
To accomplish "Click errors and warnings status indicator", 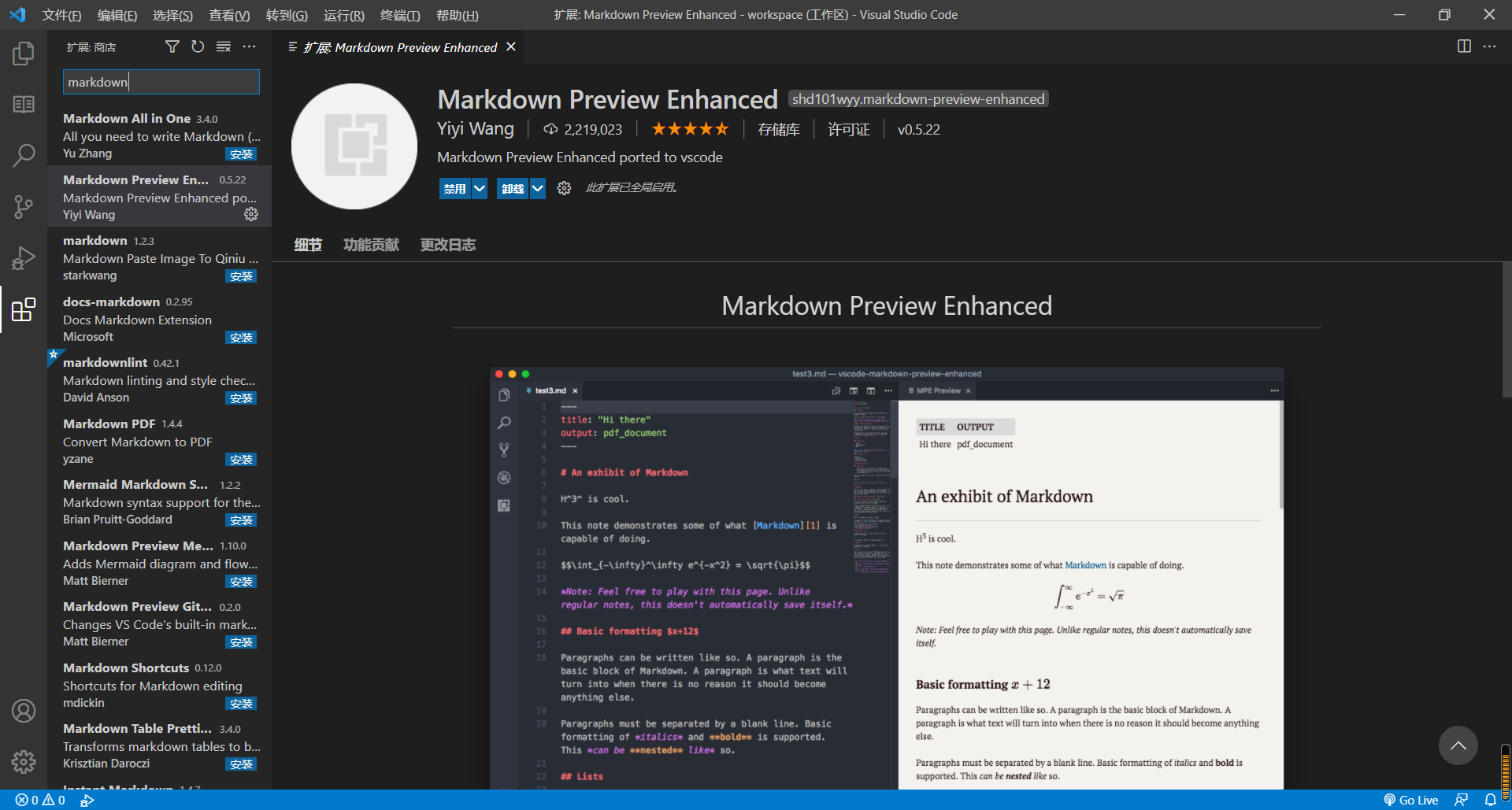I will [x=40, y=800].
